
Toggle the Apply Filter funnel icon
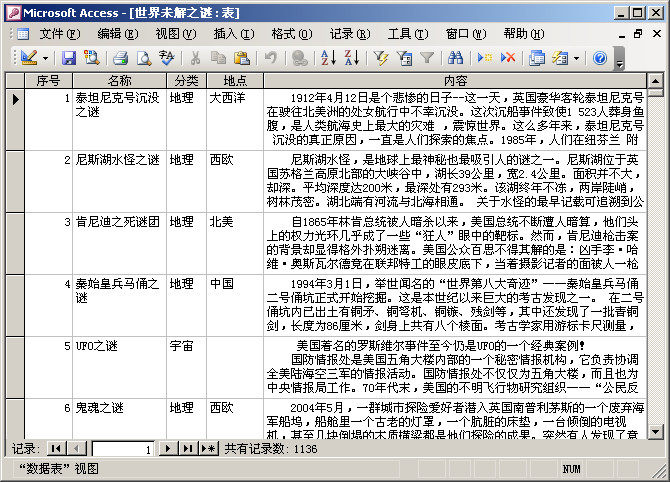coord(427,58)
